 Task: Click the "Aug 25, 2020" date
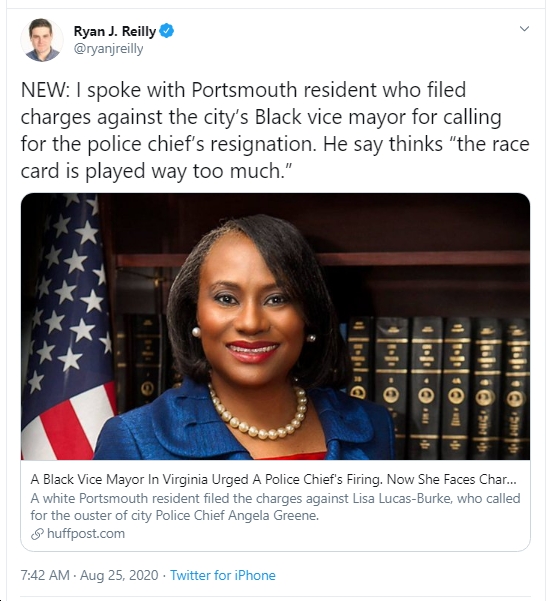pos(119,575)
